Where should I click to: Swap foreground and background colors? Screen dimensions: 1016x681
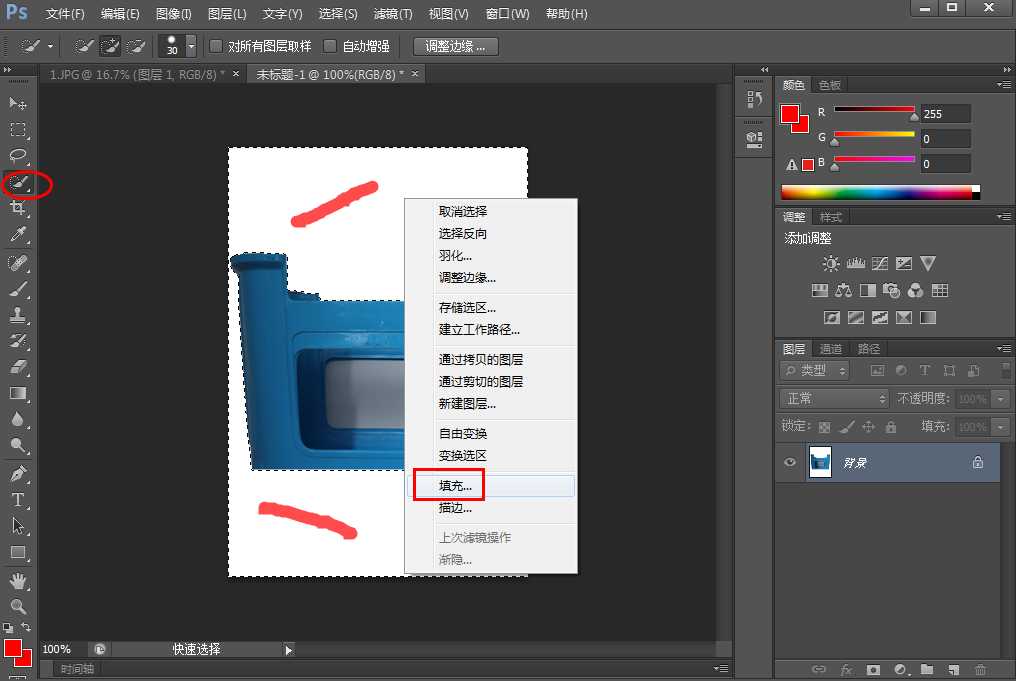coord(26,627)
